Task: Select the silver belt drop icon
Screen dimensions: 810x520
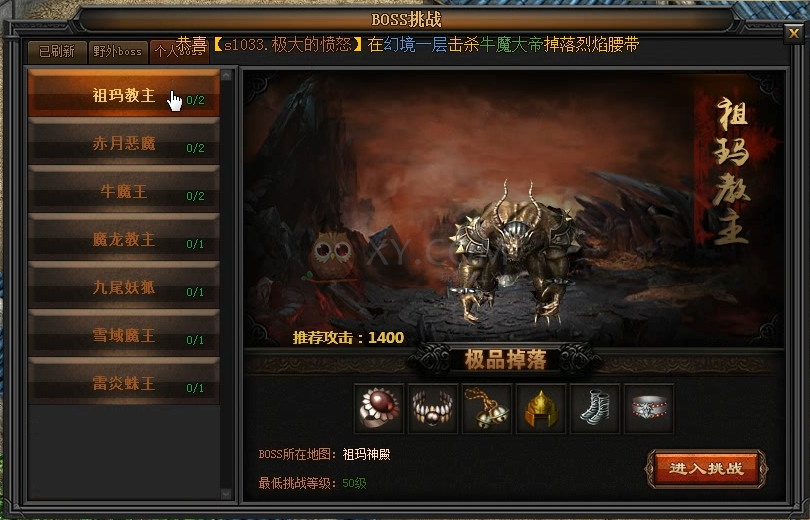Action: (x=649, y=408)
